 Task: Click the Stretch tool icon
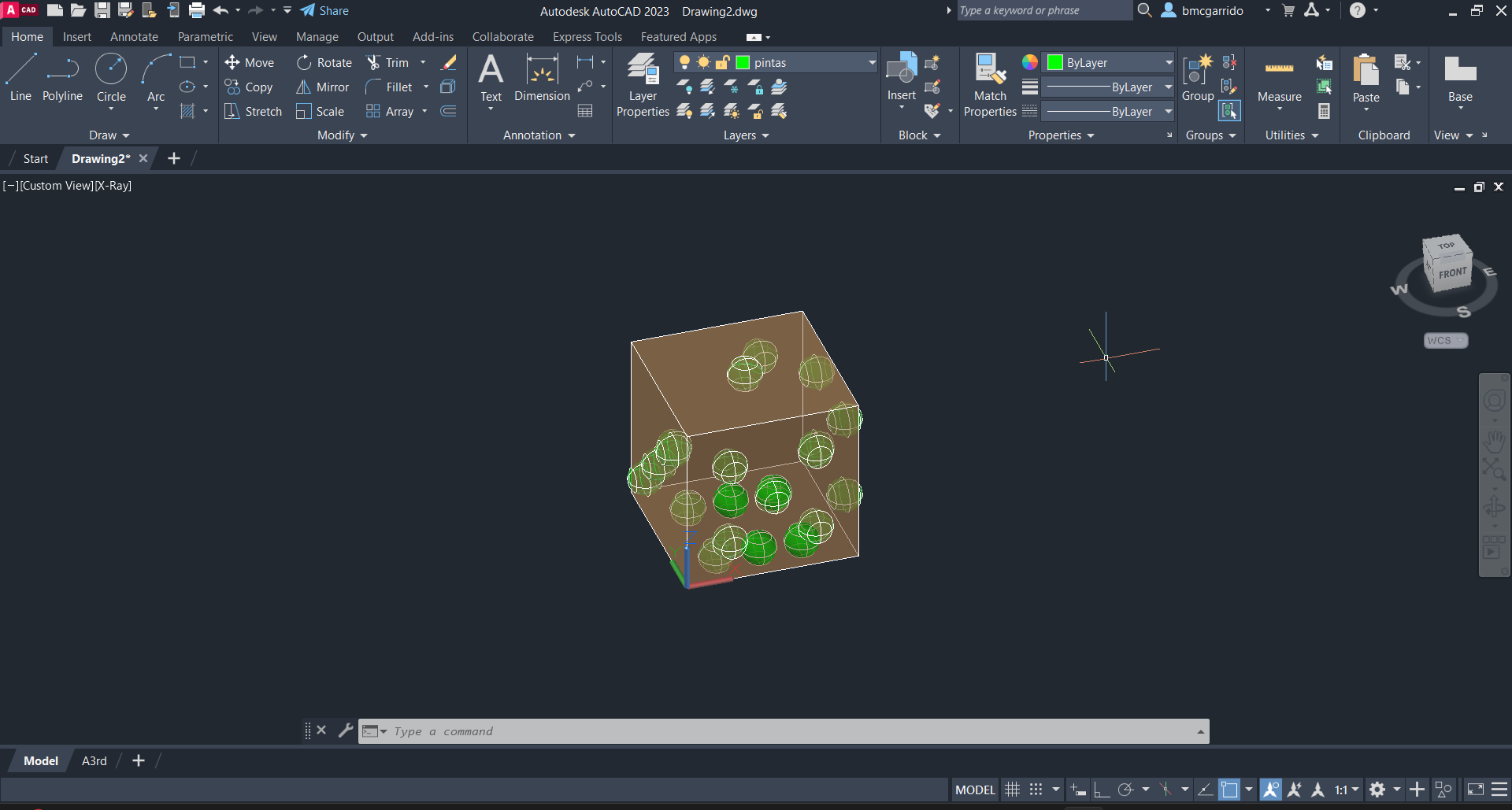(232, 112)
